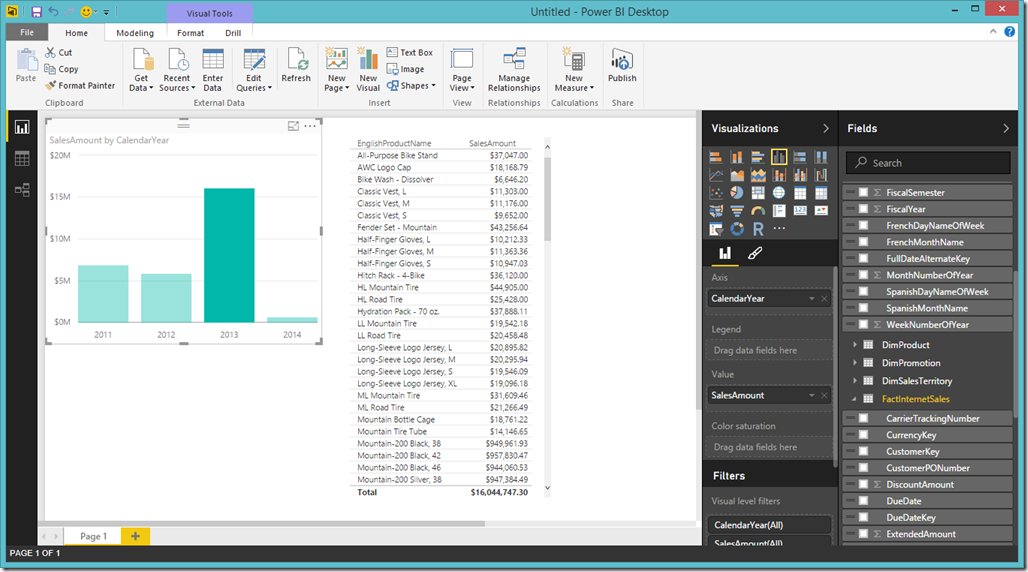Tick the CustomerKey field checkbox

pyautogui.click(x=863, y=451)
